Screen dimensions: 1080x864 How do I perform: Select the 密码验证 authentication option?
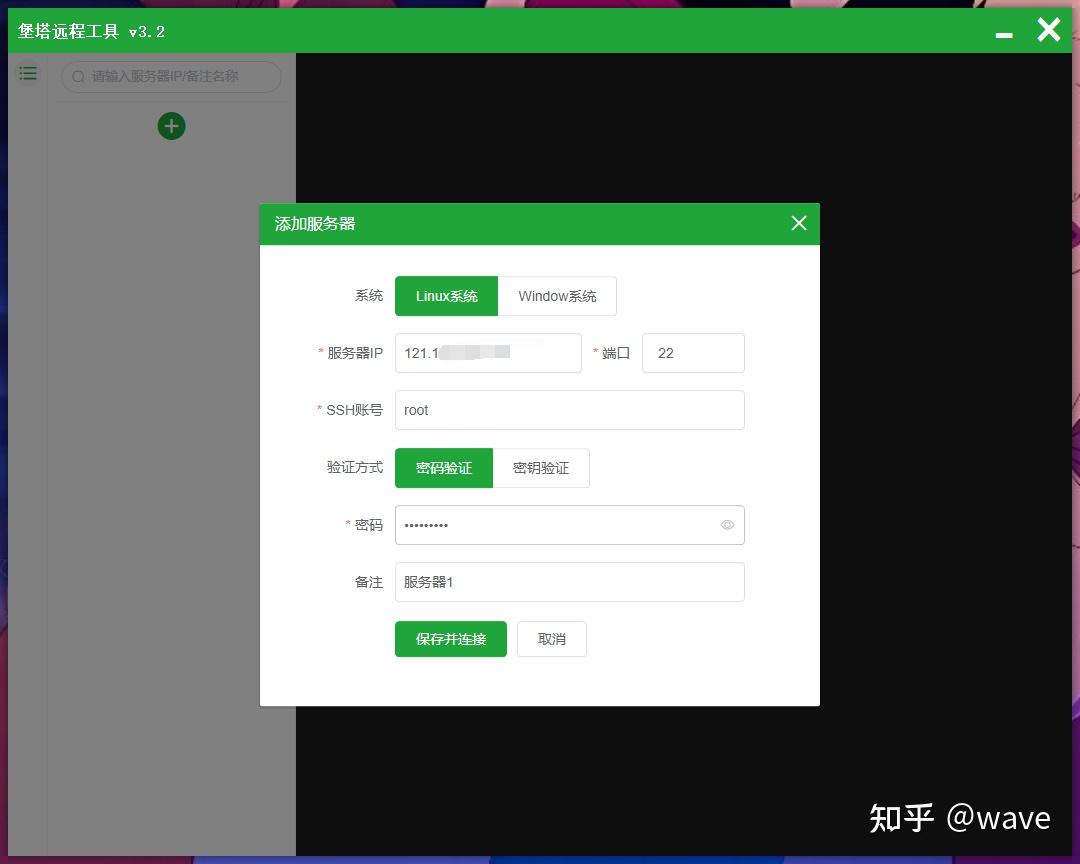tap(443, 467)
